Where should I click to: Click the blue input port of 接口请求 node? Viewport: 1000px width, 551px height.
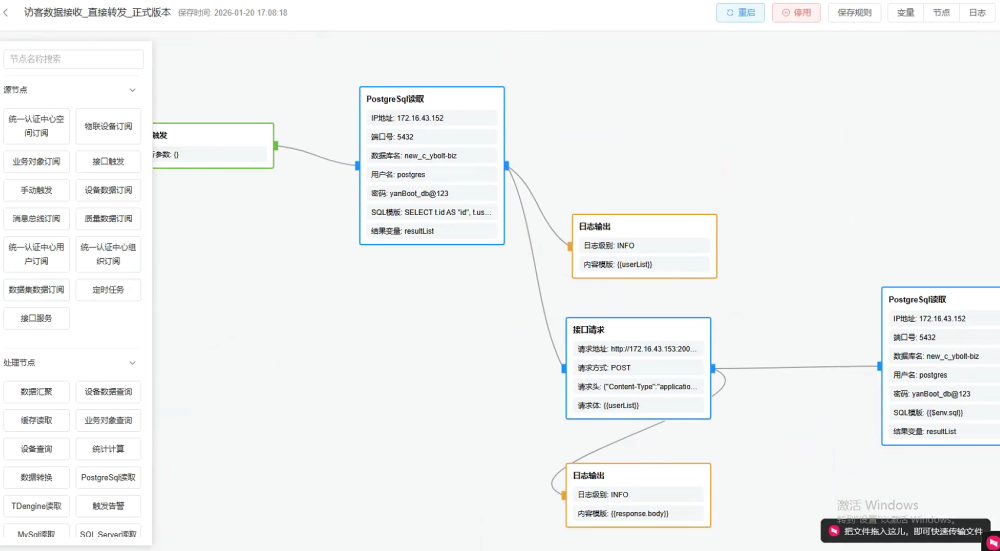[x=566, y=368]
